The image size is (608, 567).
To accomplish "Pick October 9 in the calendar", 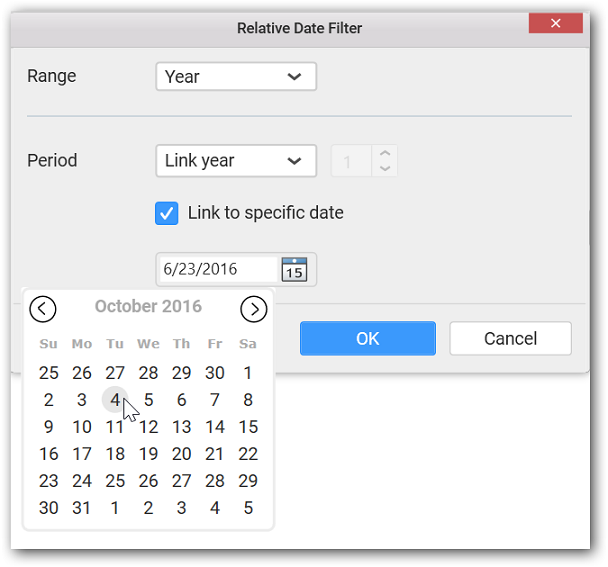I will click(x=48, y=427).
